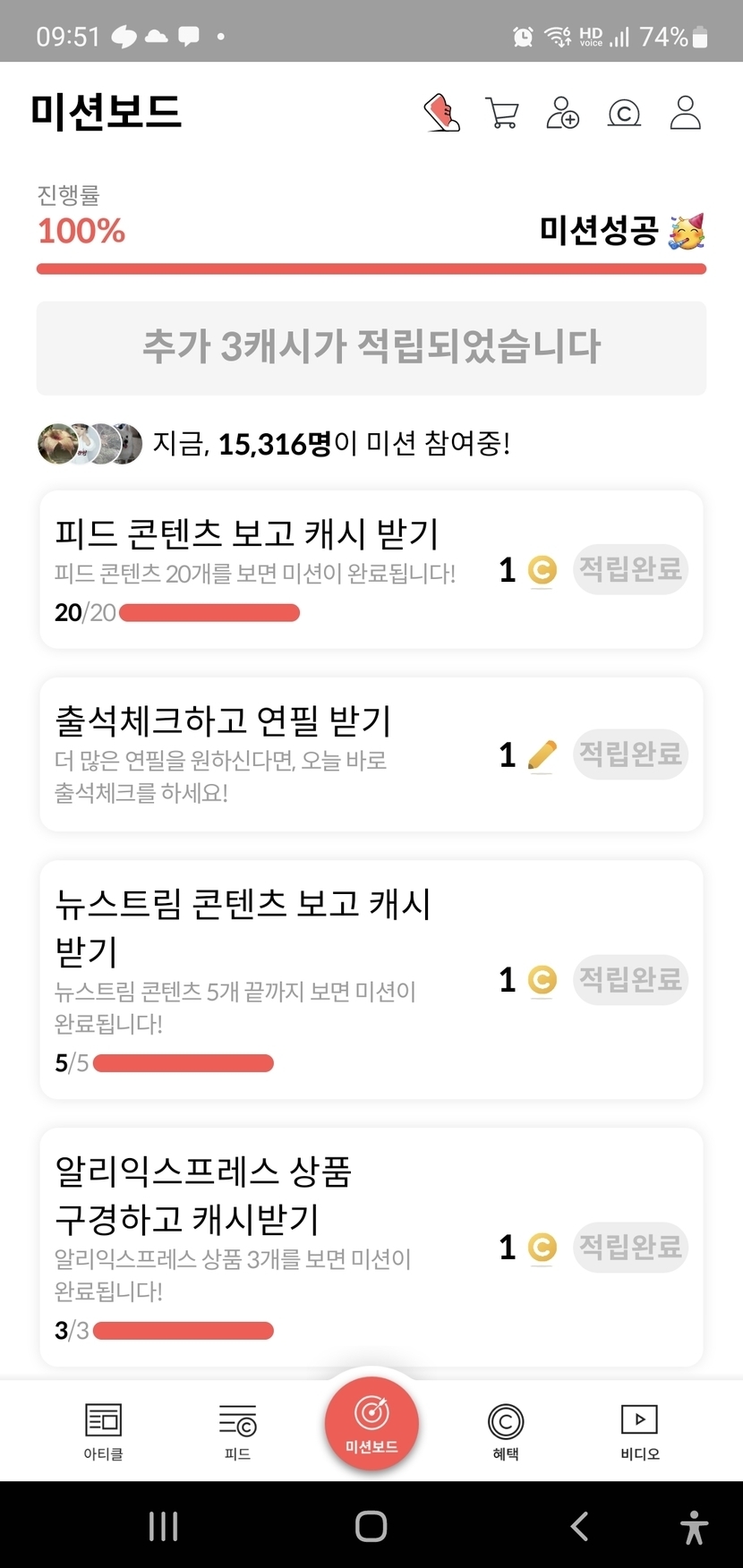Viewport: 743px width, 1568px height.
Task: Open the shopping cart
Action: (501, 114)
